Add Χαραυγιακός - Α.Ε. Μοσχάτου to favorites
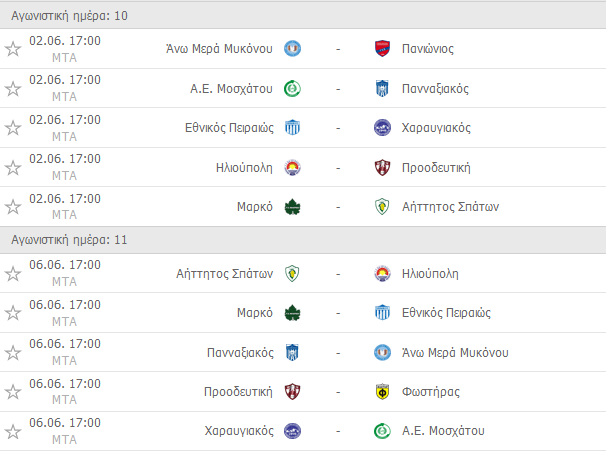 [x=13, y=431]
